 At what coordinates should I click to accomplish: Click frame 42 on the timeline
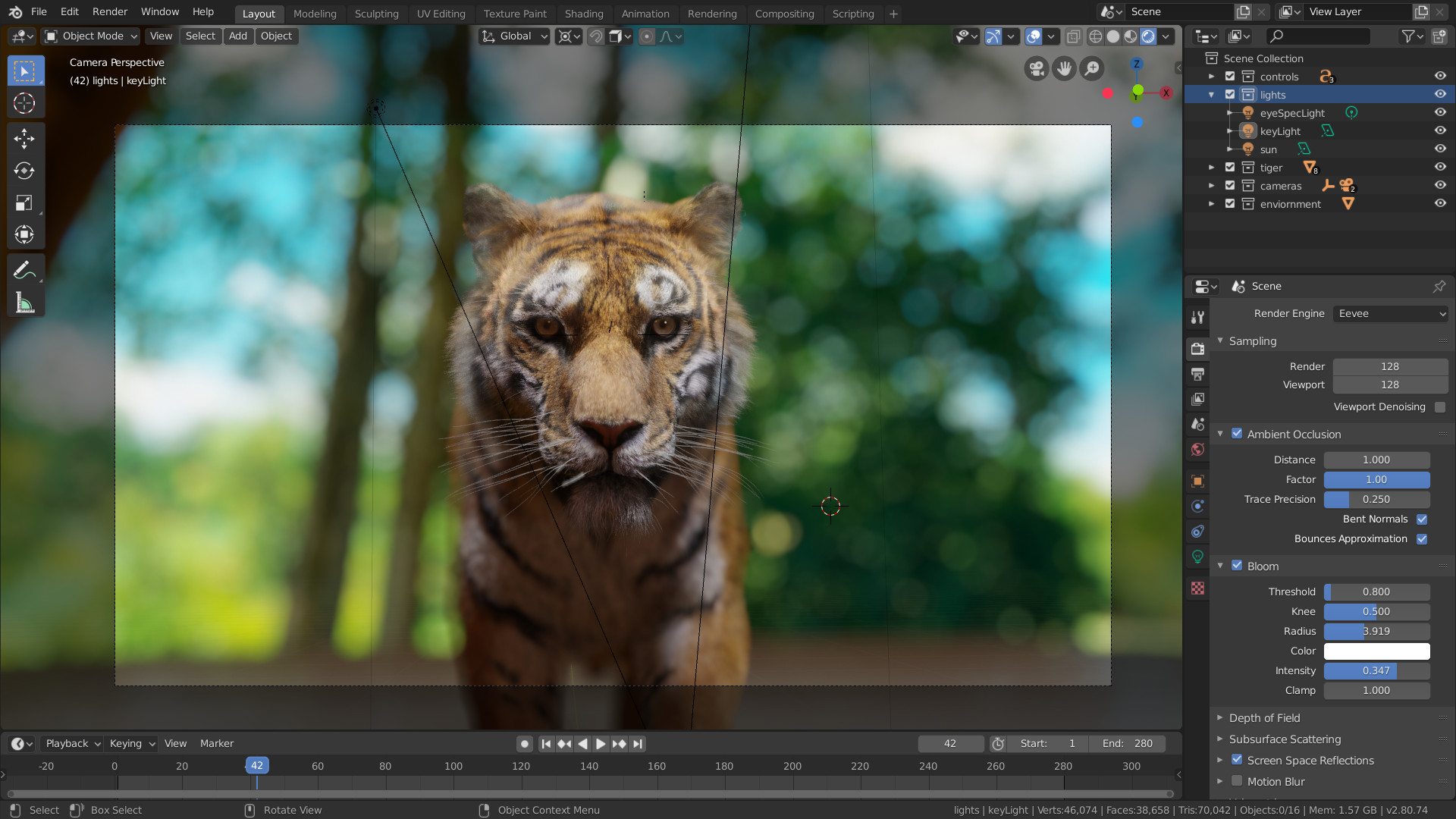point(256,765)
